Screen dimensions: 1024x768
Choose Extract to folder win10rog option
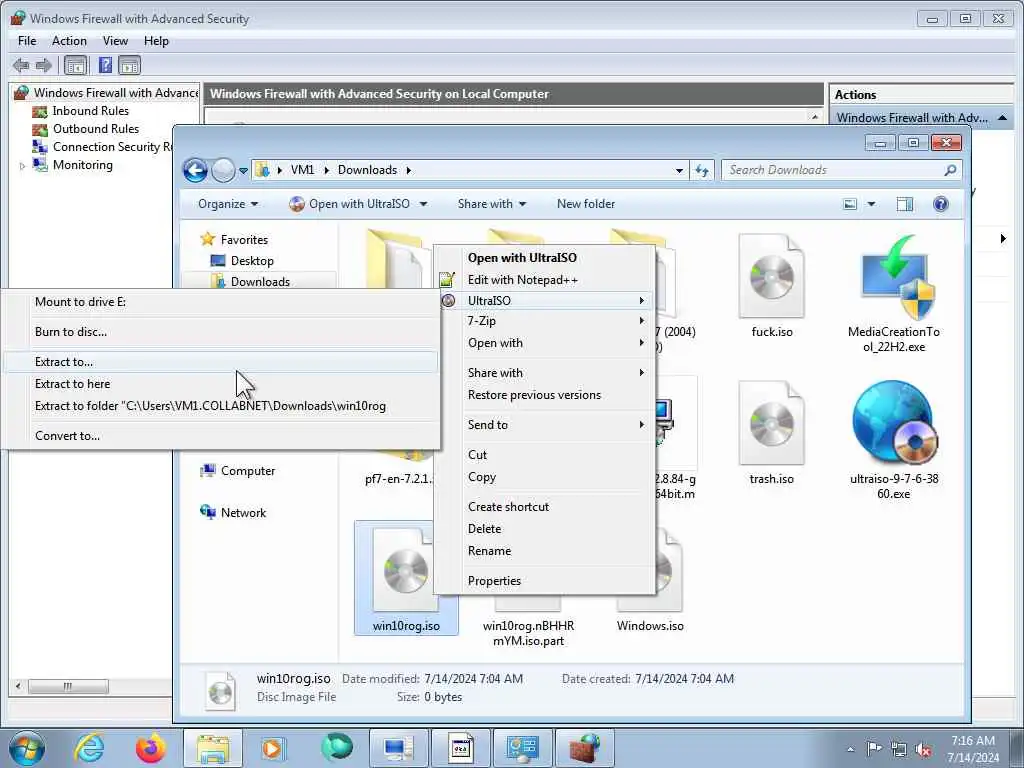221,406
